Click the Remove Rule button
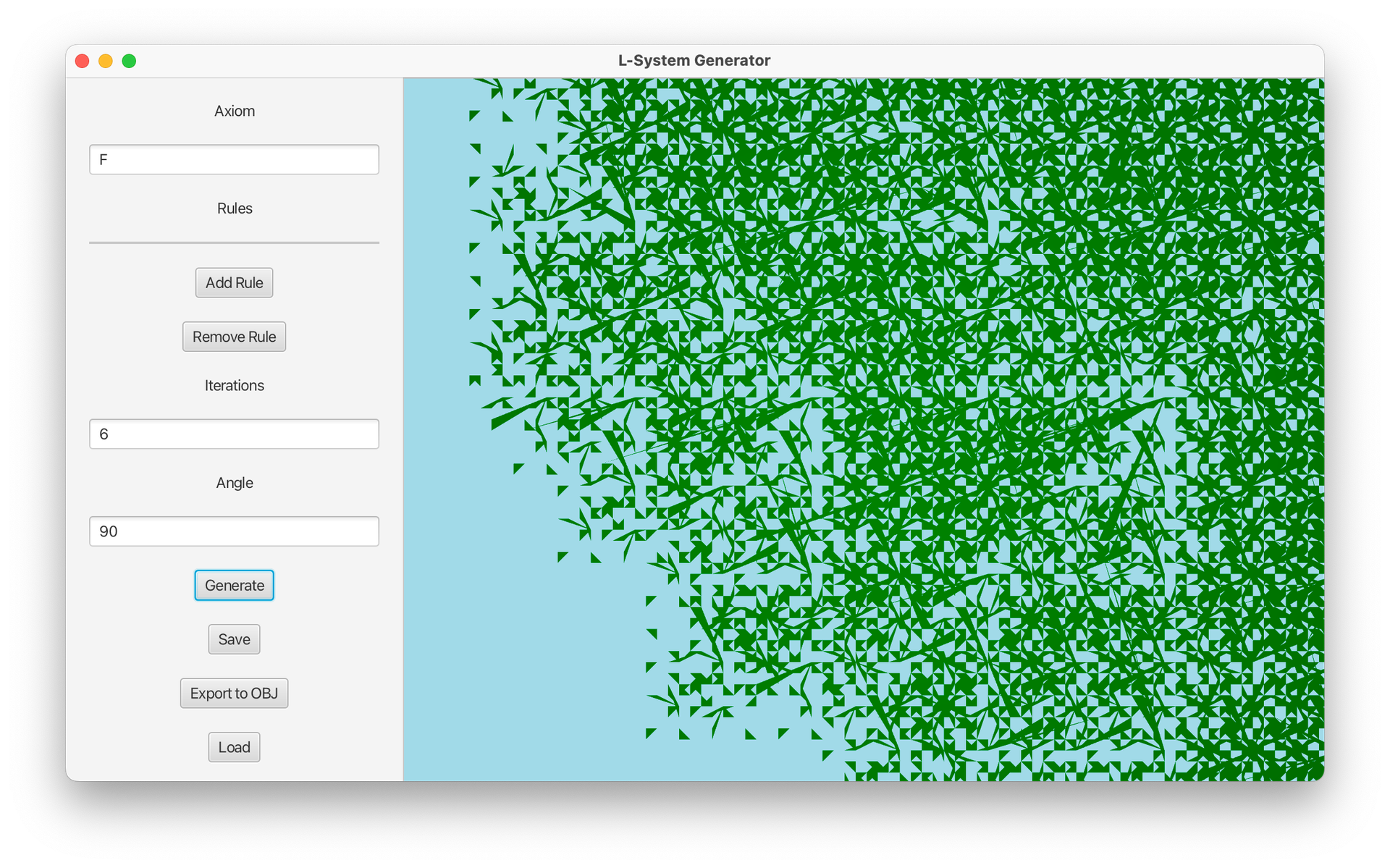Viewport: 1390px width, 868px height. 234,337
